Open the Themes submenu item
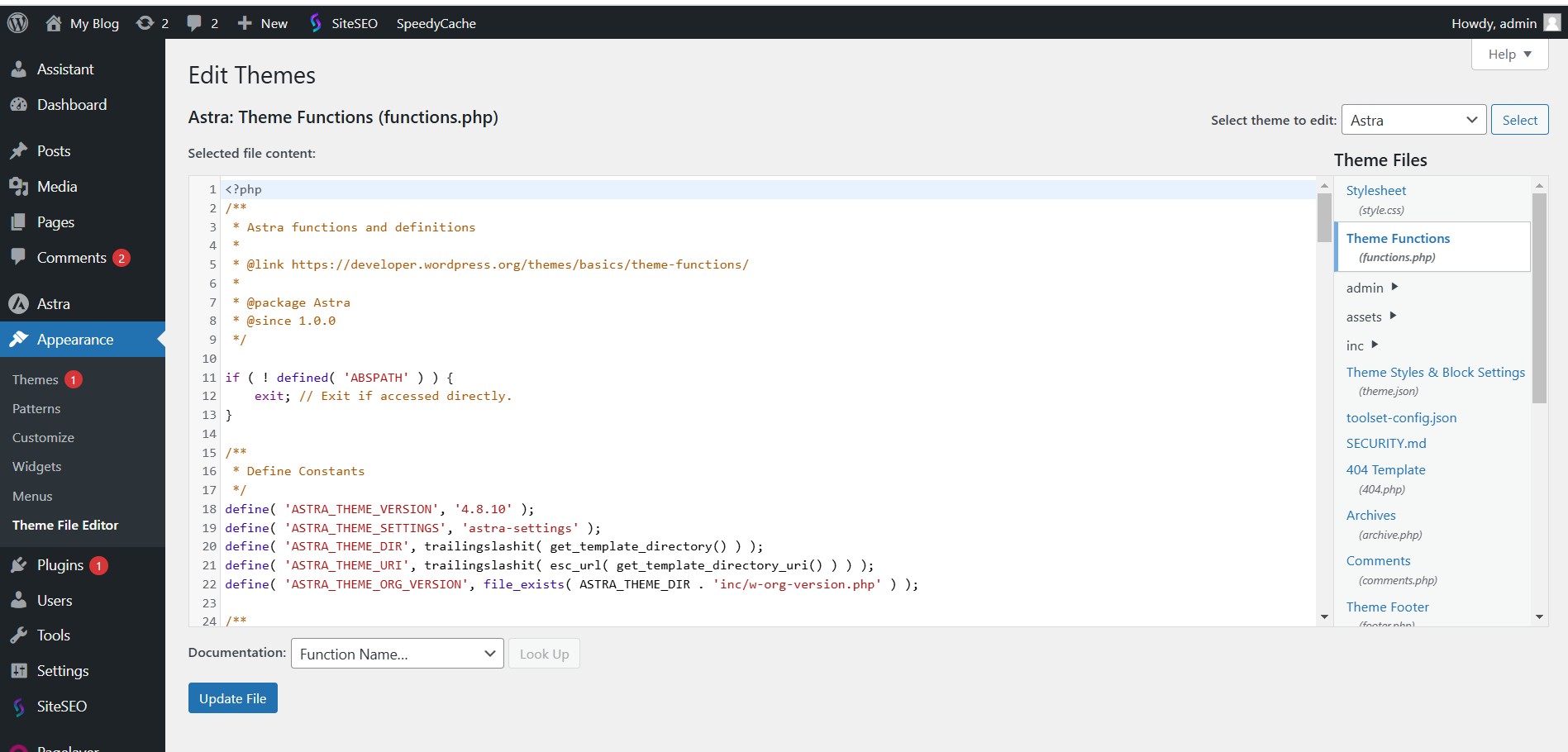The image size is (1568, 752). (x=36, y=379)
